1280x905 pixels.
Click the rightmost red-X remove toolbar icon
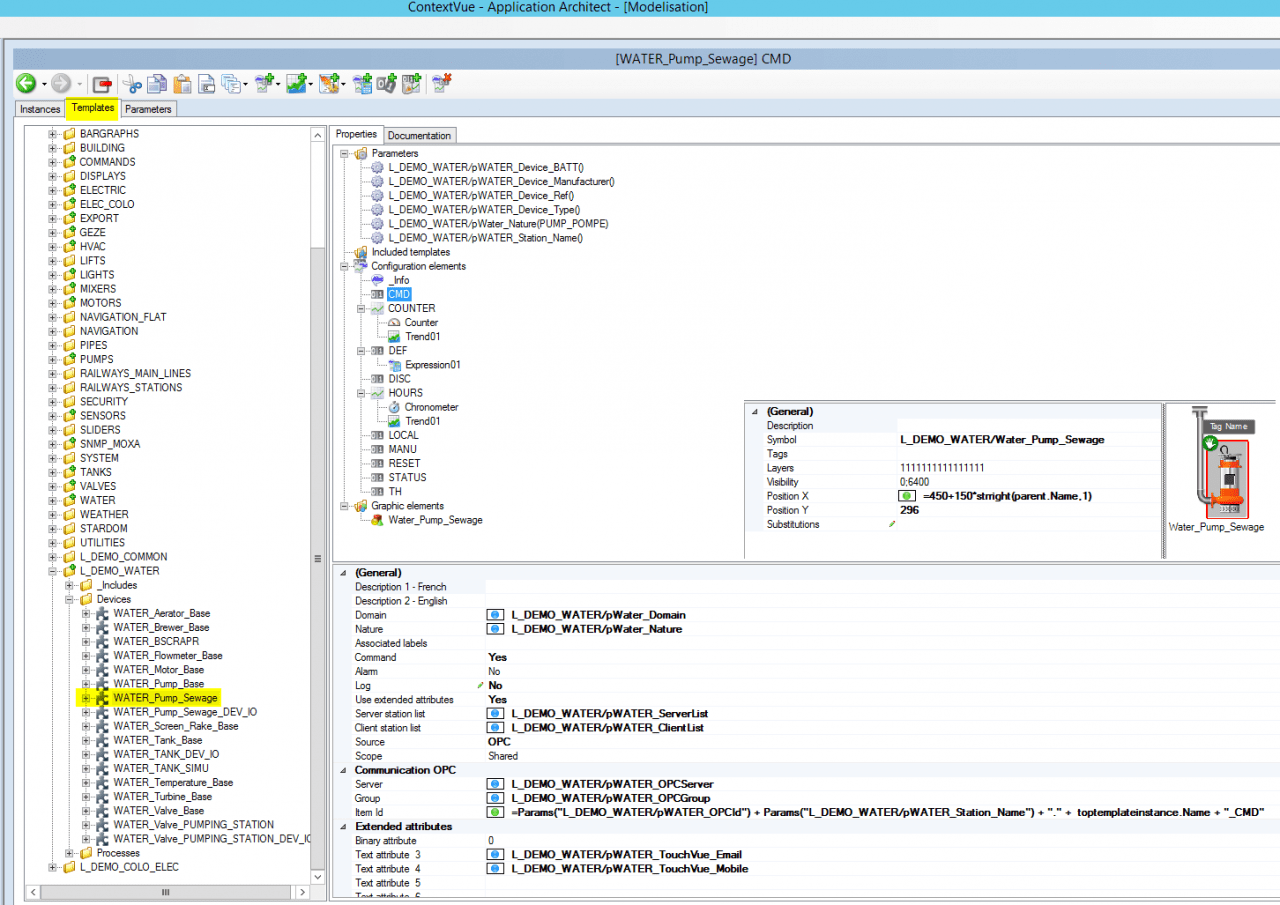pos(441,84)
